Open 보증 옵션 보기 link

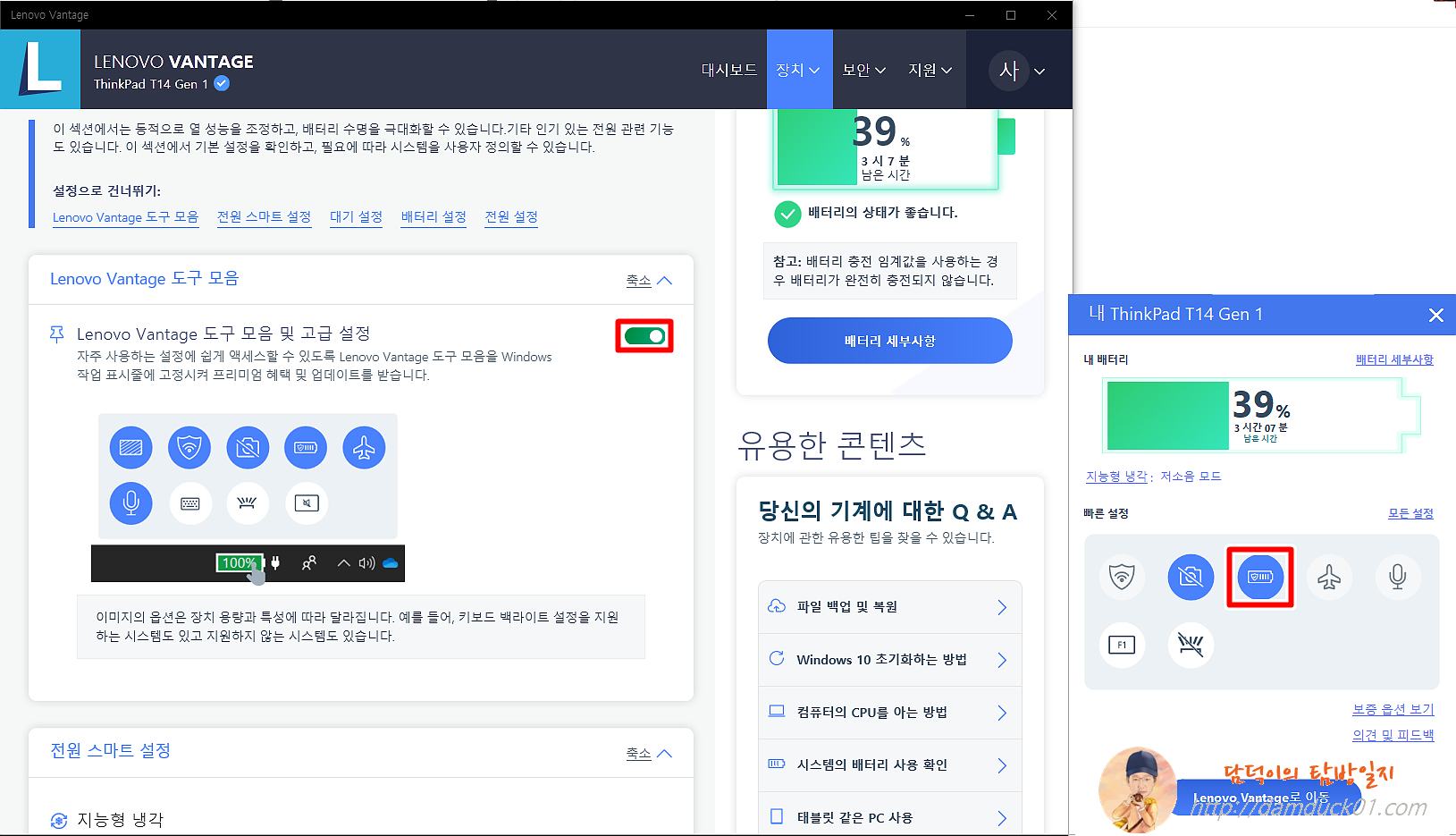(x=1393, y=709)
